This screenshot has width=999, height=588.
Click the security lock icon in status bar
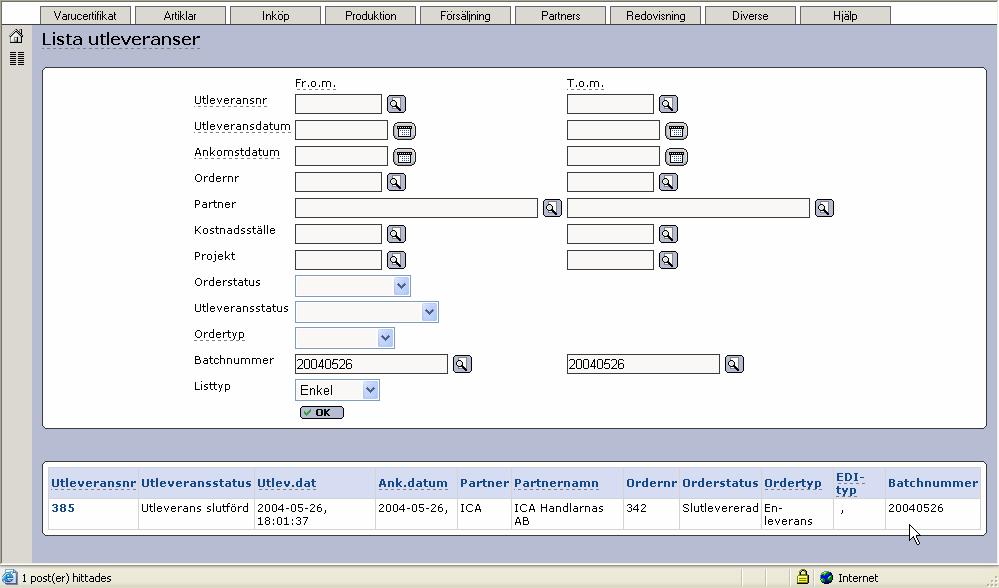tap(803, 577)
